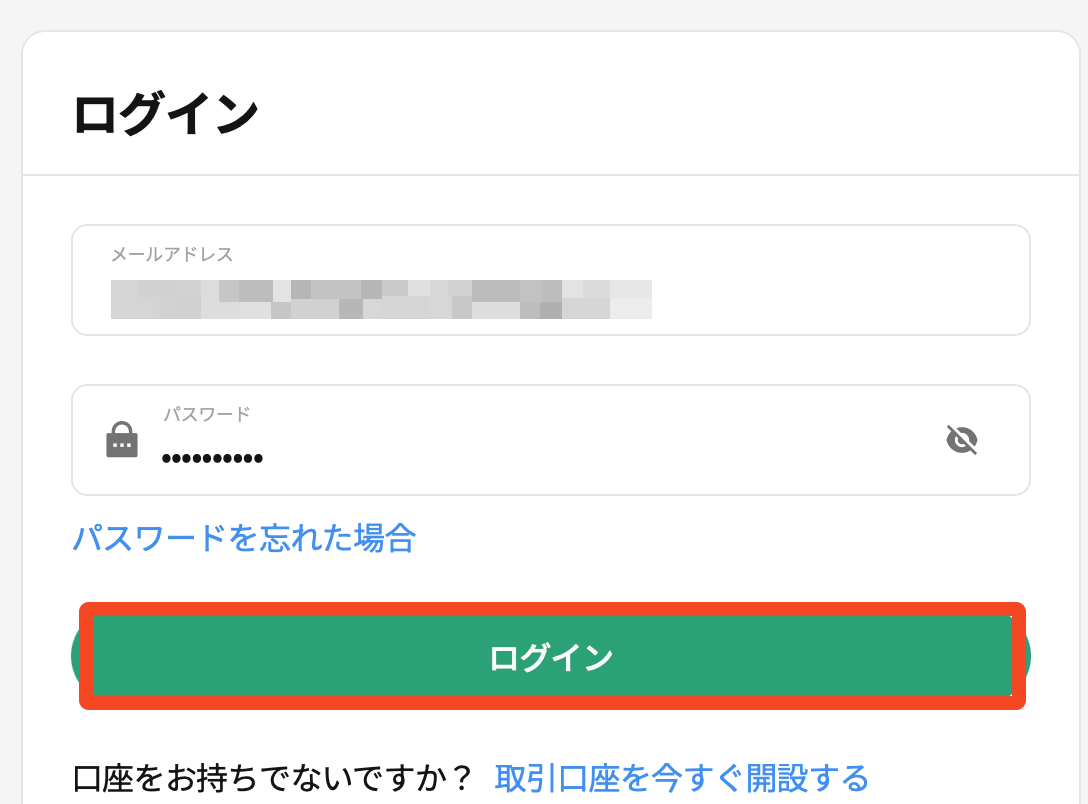Focus the メールアドレス input field
1088x804 pixels.
pyautogui.click(x=550, y=280)
